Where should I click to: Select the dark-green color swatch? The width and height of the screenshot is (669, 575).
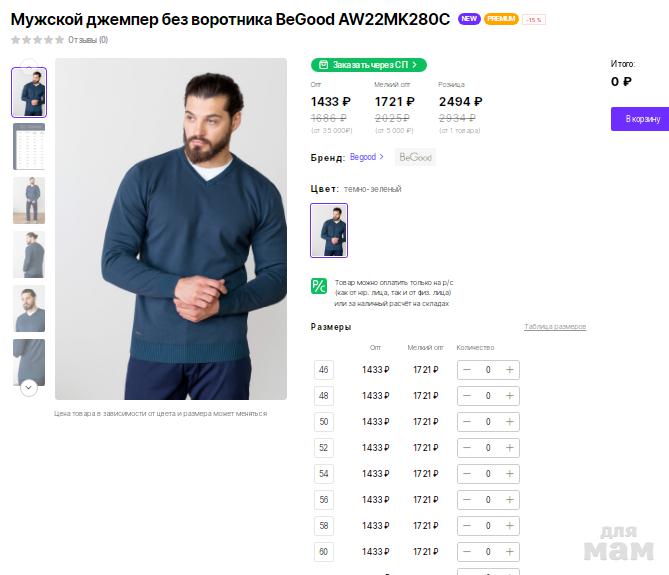pyautogui.click(x=329, y=230)
